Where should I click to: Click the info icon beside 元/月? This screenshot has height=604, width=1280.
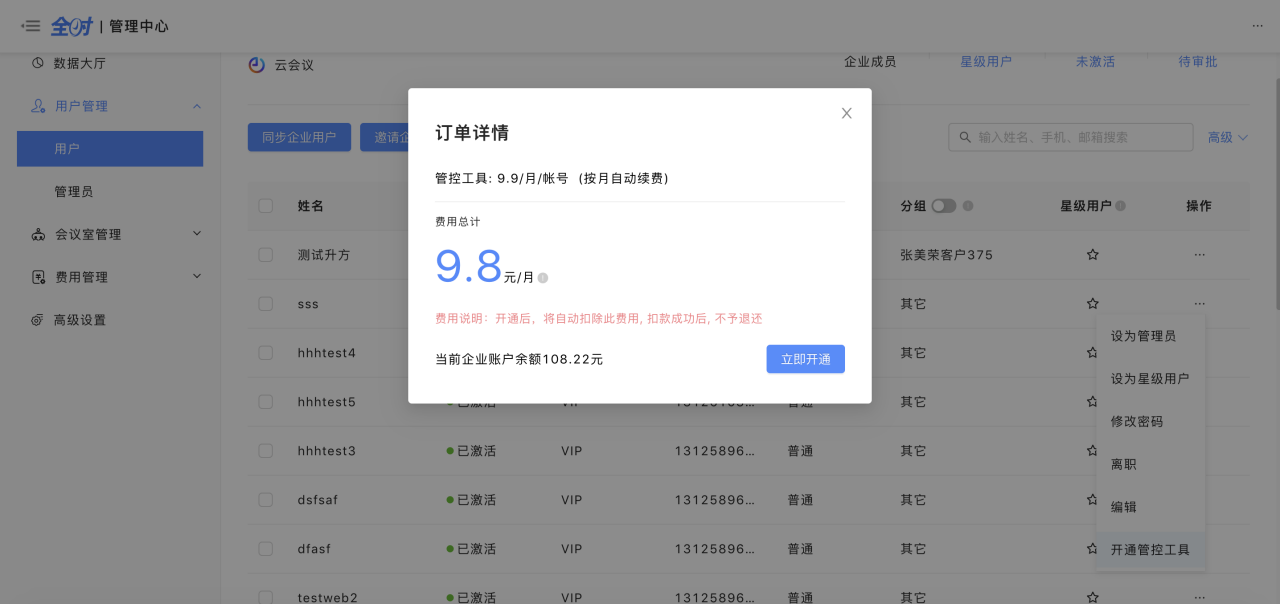[543, 278]
